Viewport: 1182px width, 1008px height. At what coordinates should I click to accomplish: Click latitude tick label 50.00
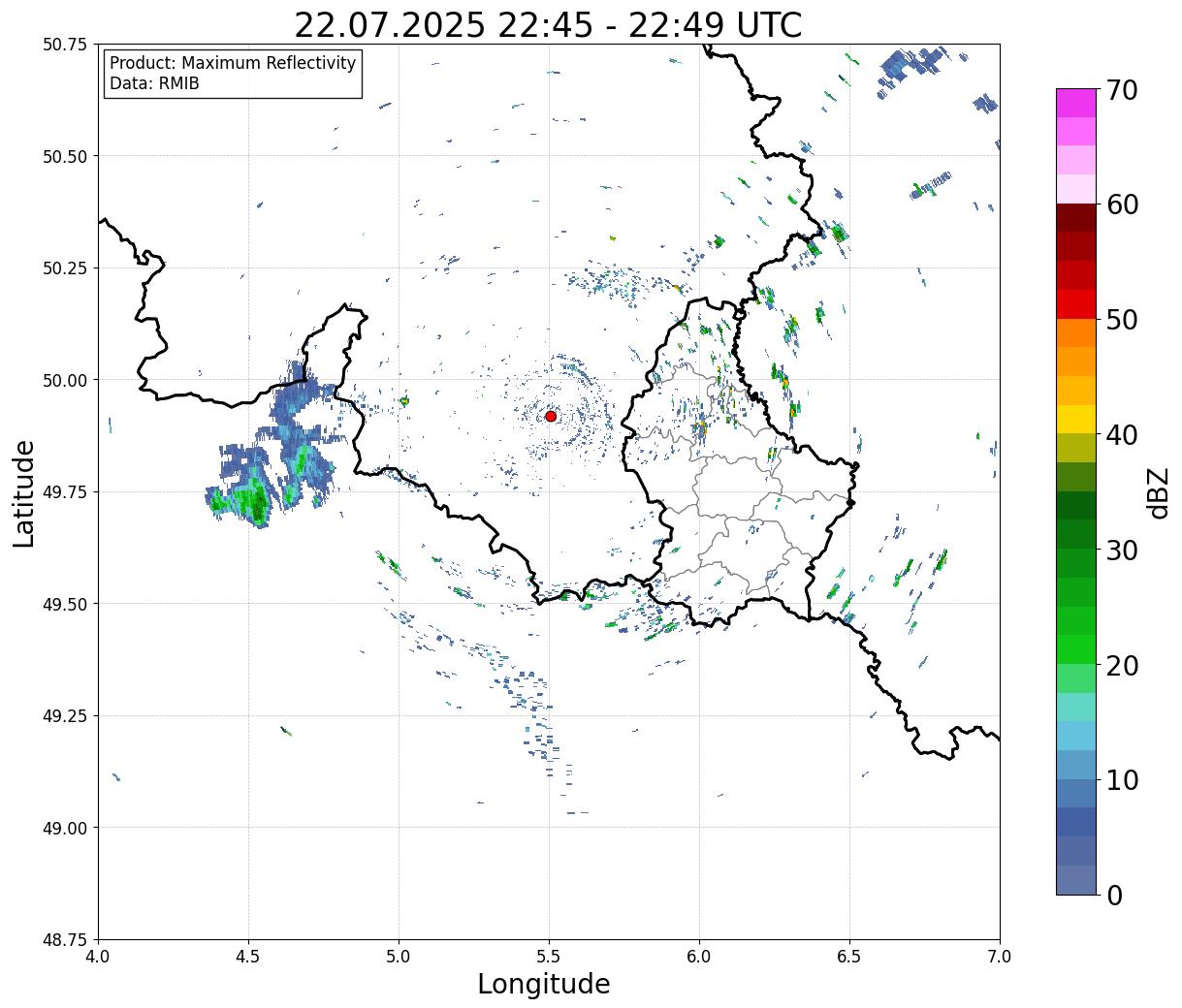66,380
